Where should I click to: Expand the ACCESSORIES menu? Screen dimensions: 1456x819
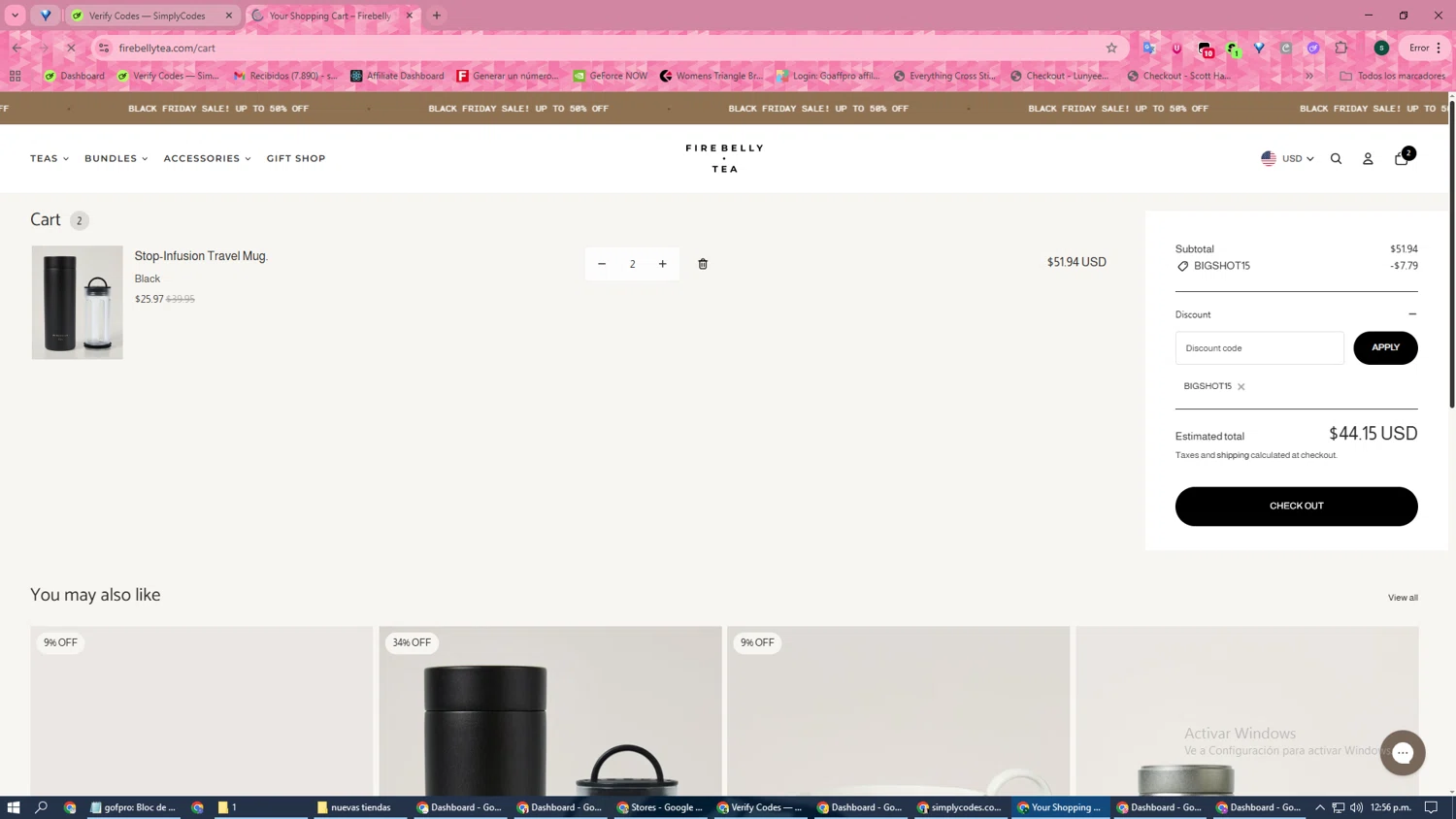click(x=207, y=158)
